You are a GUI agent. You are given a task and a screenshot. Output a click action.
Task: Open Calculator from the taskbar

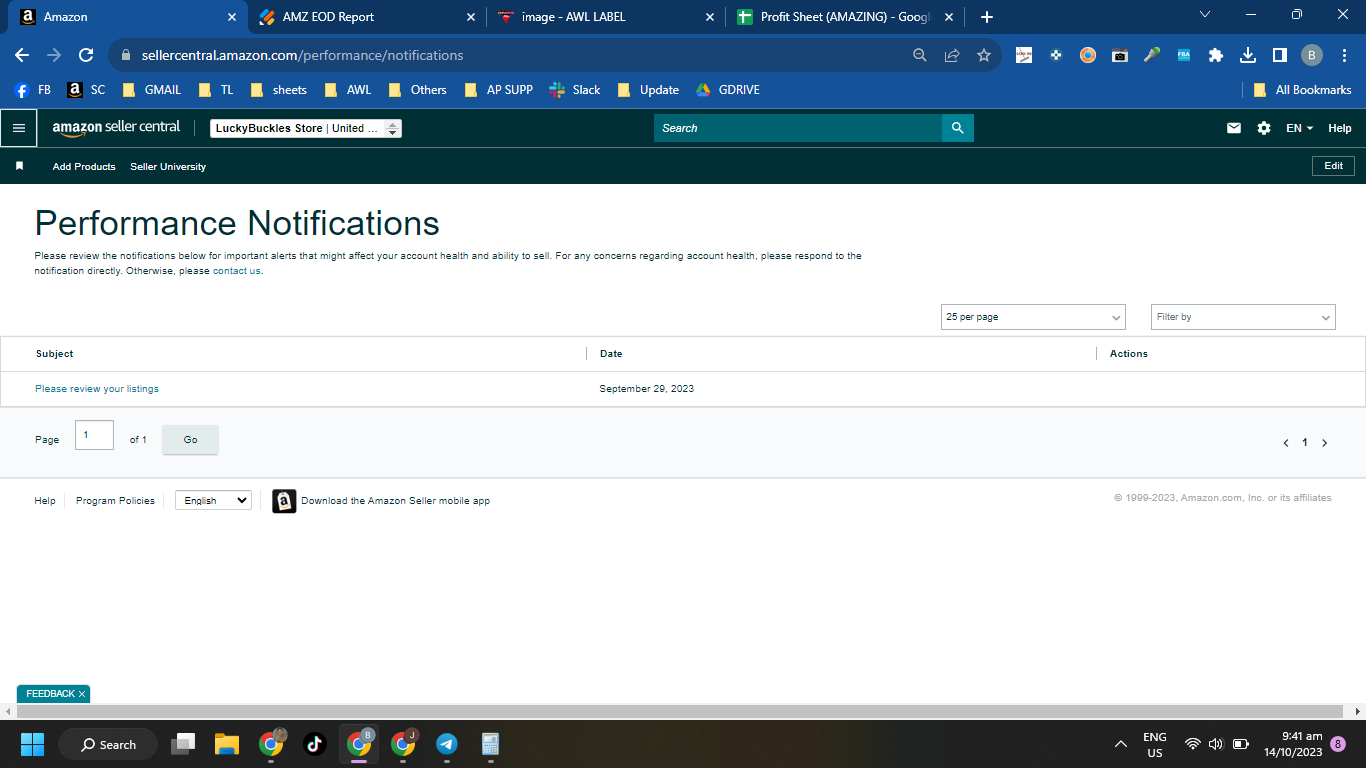click(490, 744)
